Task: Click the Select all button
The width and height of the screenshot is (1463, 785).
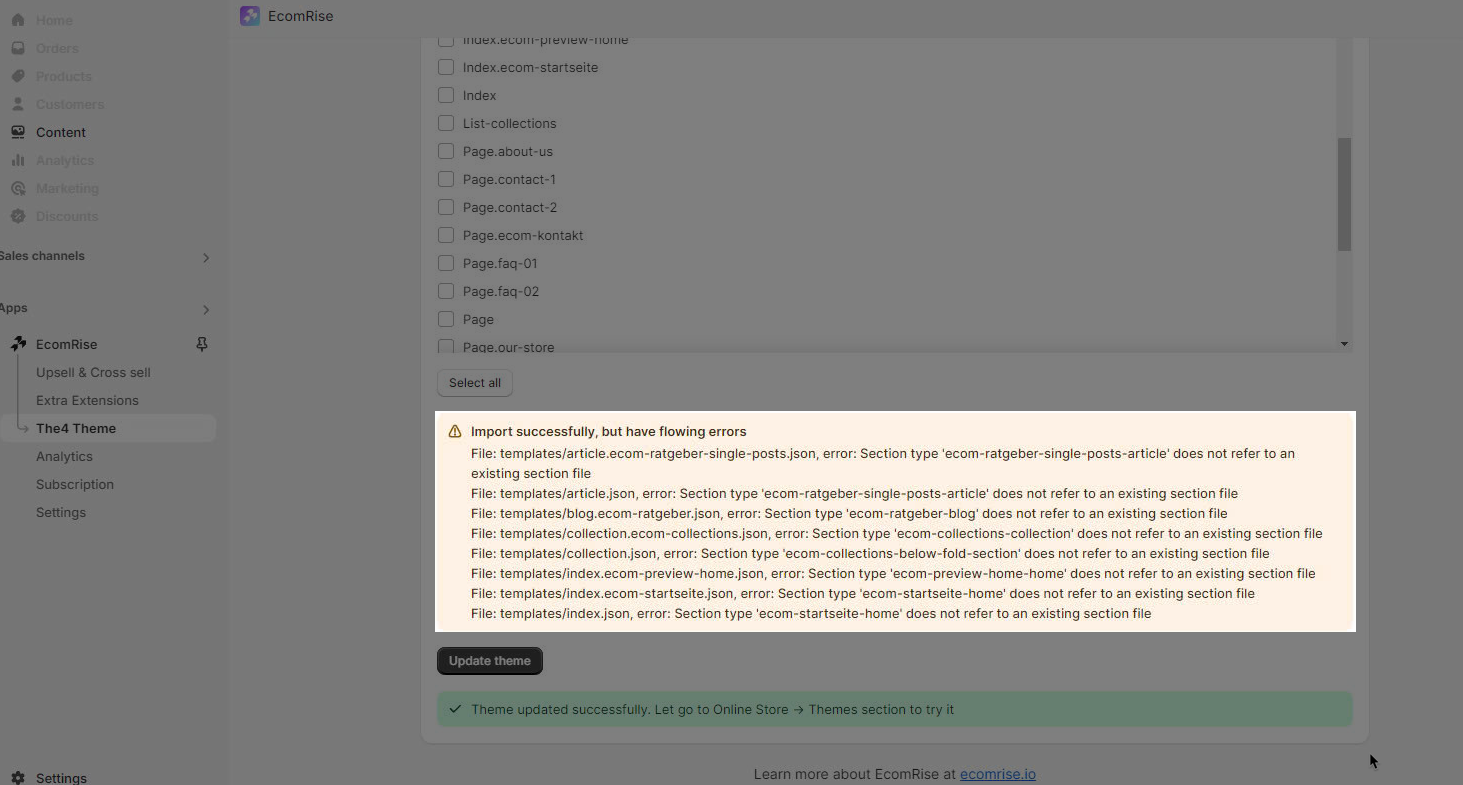Action: click(475, 383)
